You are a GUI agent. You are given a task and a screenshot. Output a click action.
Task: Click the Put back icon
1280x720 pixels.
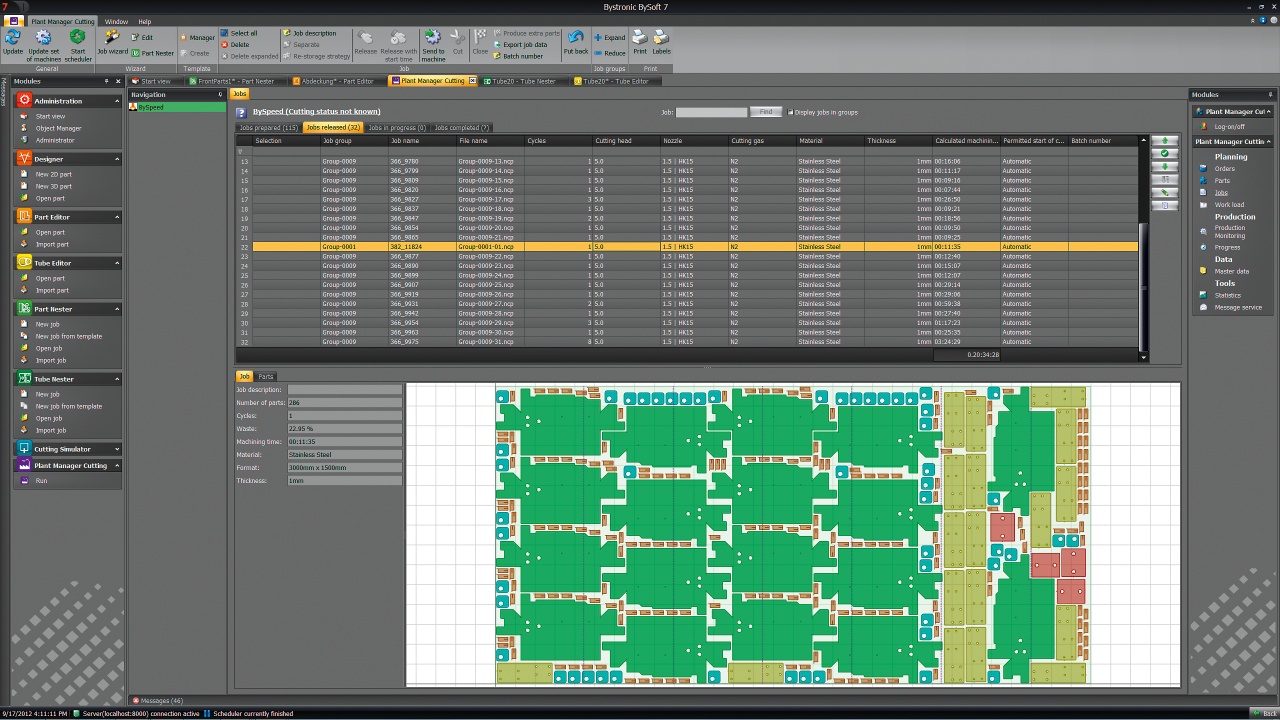(576, 38)
